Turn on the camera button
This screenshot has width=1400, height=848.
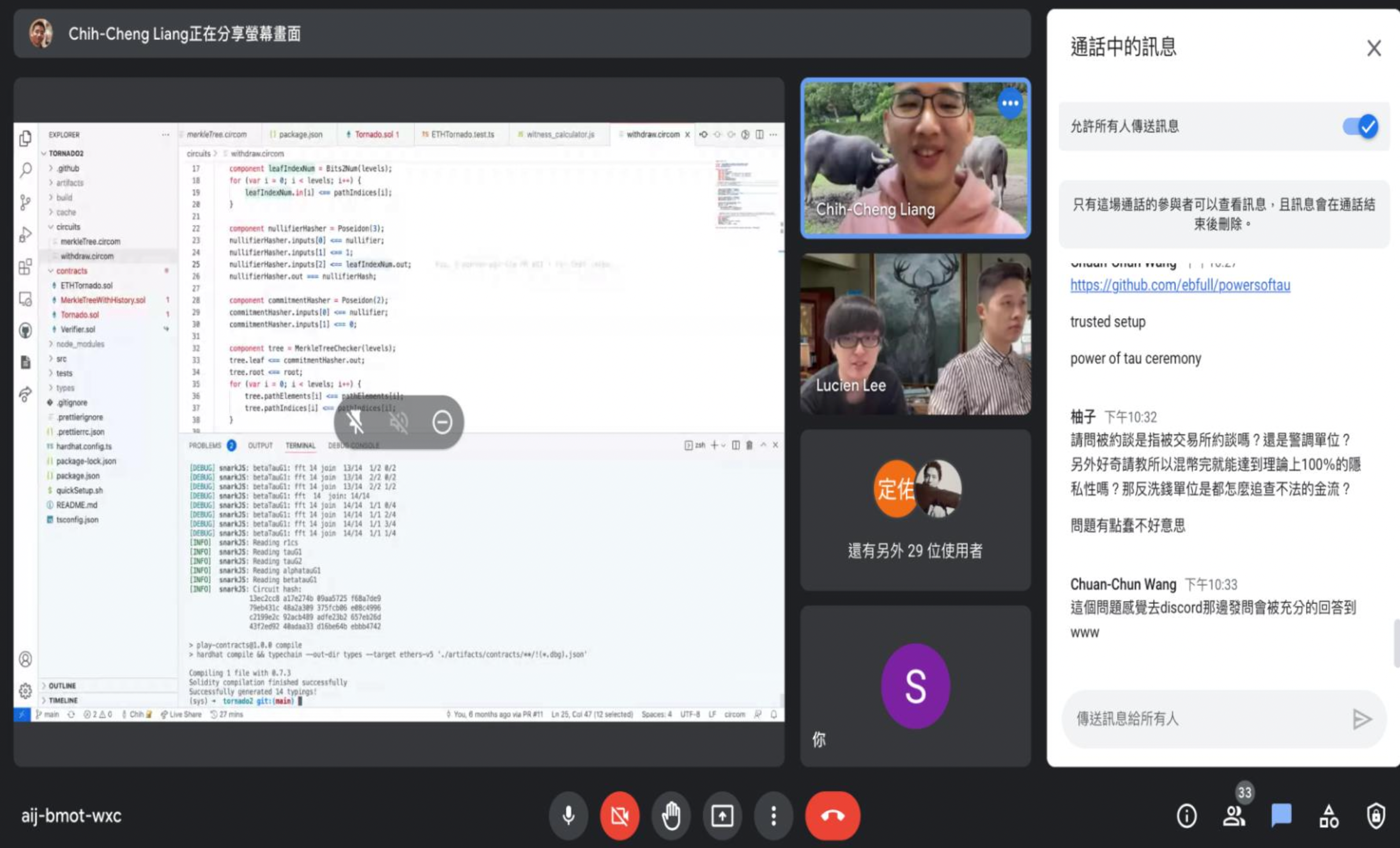pos(620,816)
